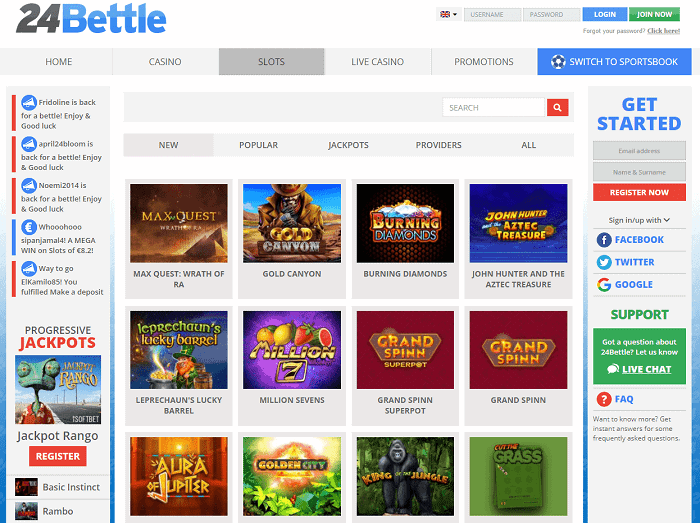Expand the 'Sign in/up with' chevron
700x523 pixels.
coord(667,220)
